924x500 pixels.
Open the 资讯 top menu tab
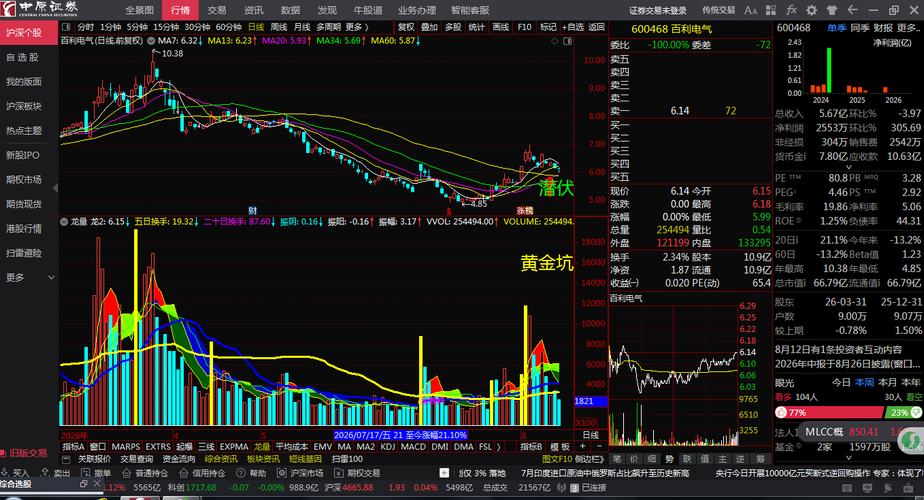[x=253, y=10]
